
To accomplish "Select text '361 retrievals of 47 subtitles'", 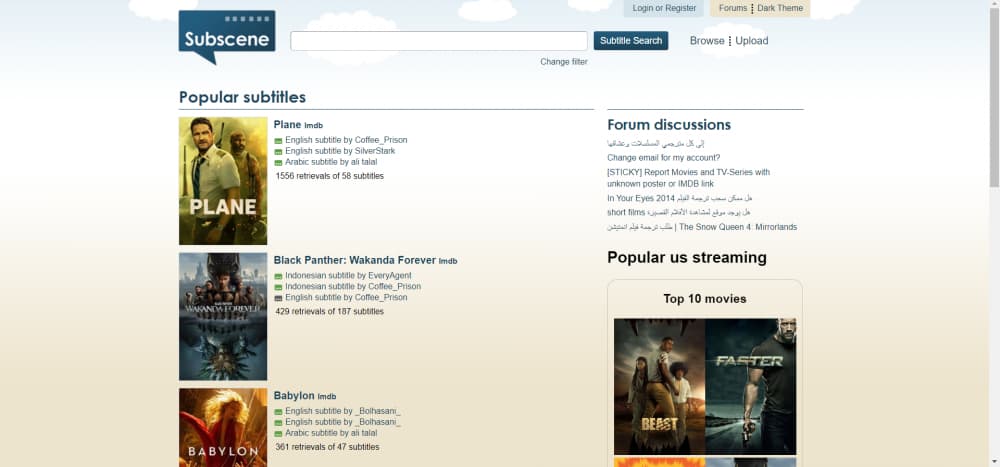I will [327, 447].
